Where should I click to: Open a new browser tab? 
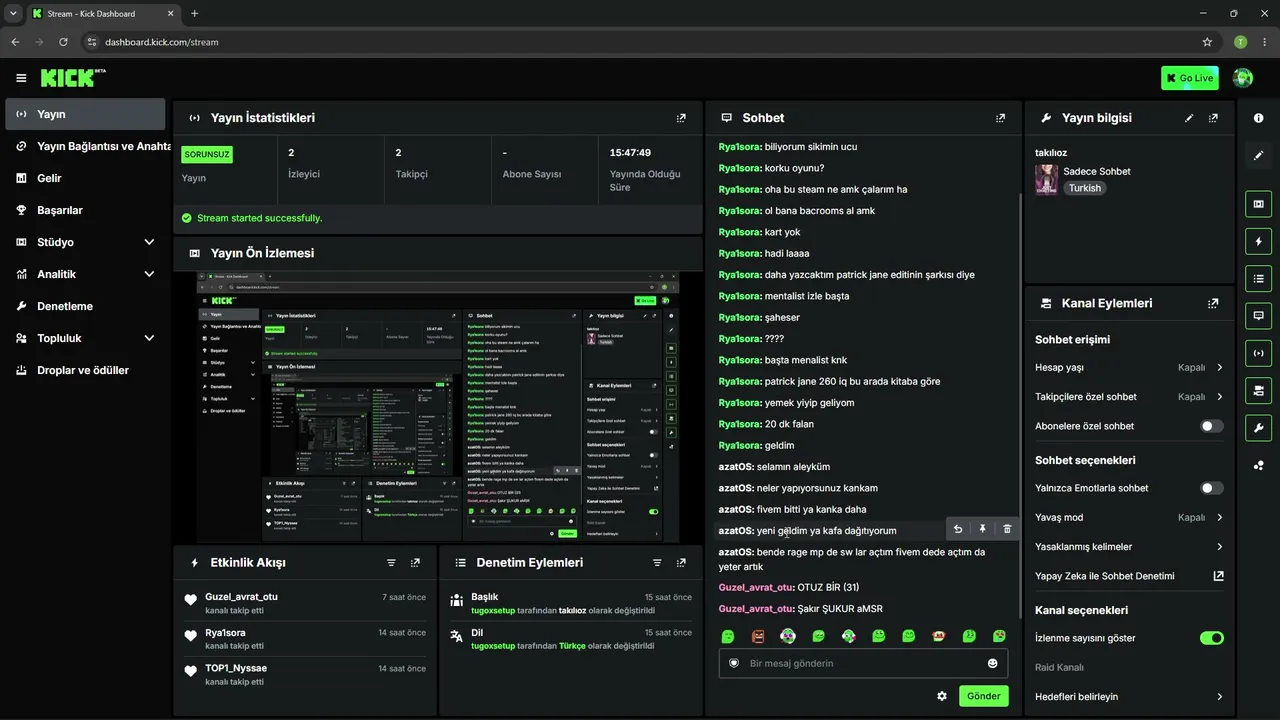(194, 13)
